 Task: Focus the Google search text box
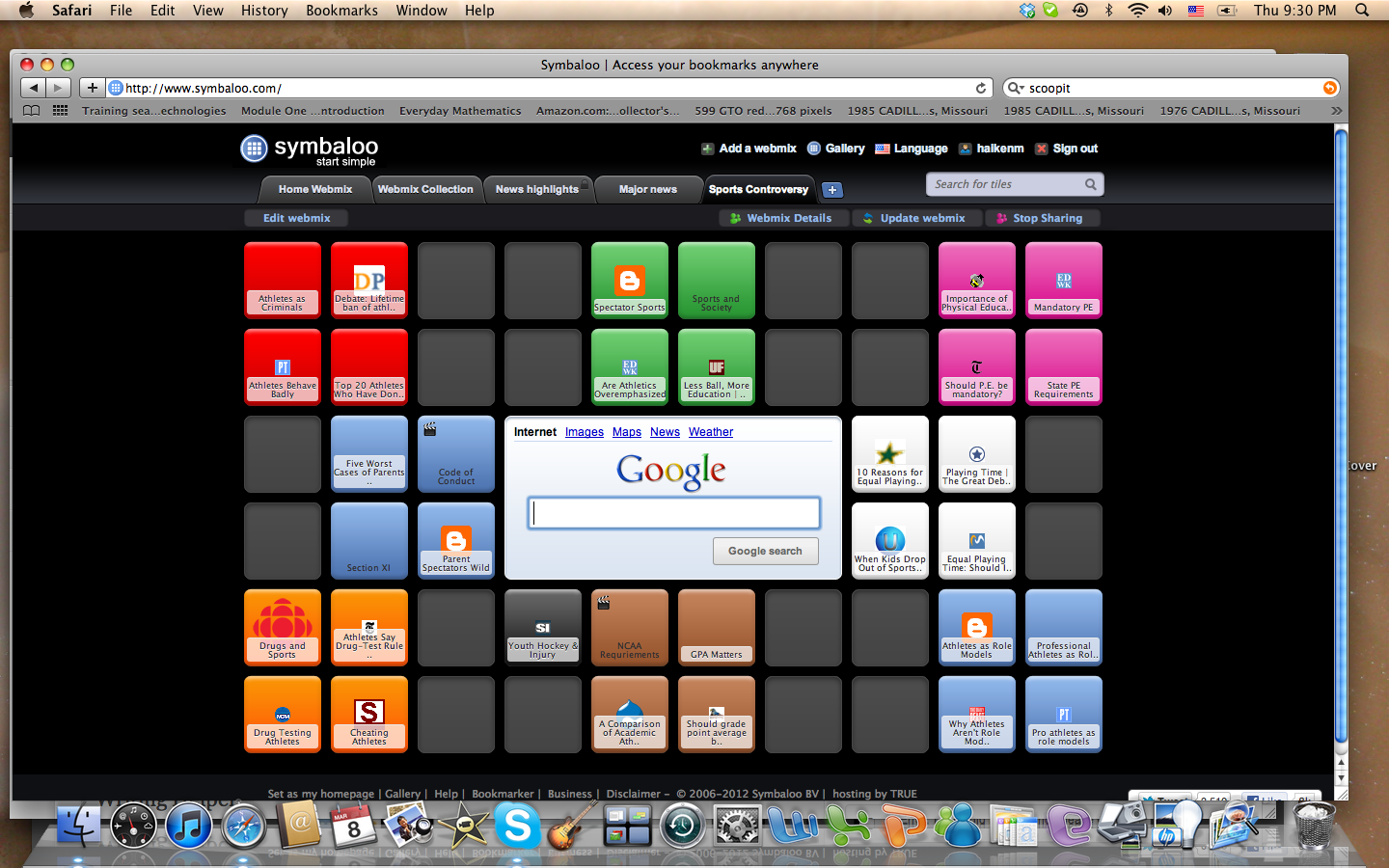[x=674, y=513]
